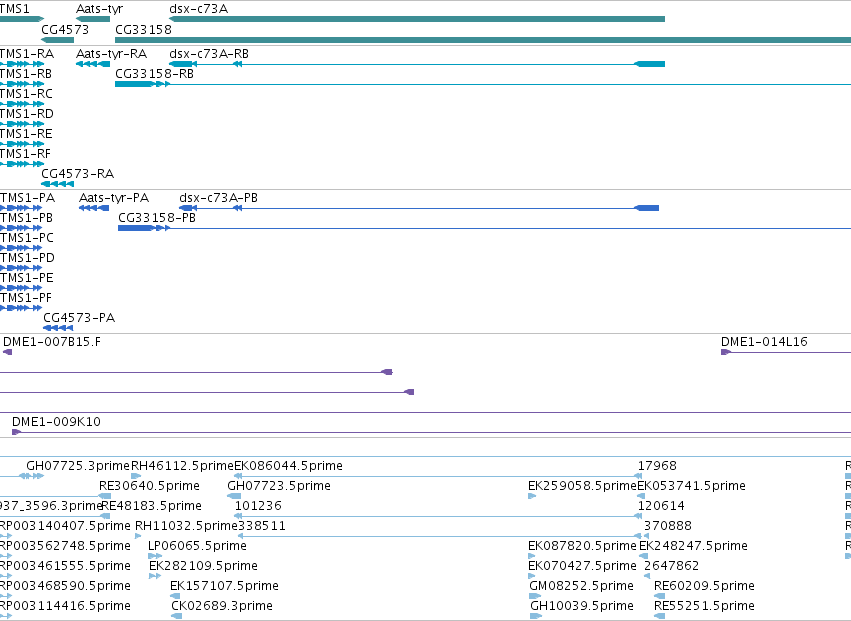This screenshot has height=621, width=851.
Task: Select EST GM08252.5prime
Action: 582,587
